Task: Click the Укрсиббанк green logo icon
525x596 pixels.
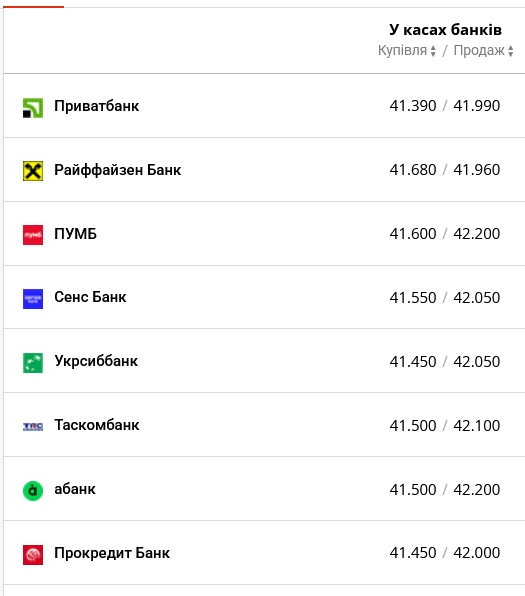Action: 33,363
